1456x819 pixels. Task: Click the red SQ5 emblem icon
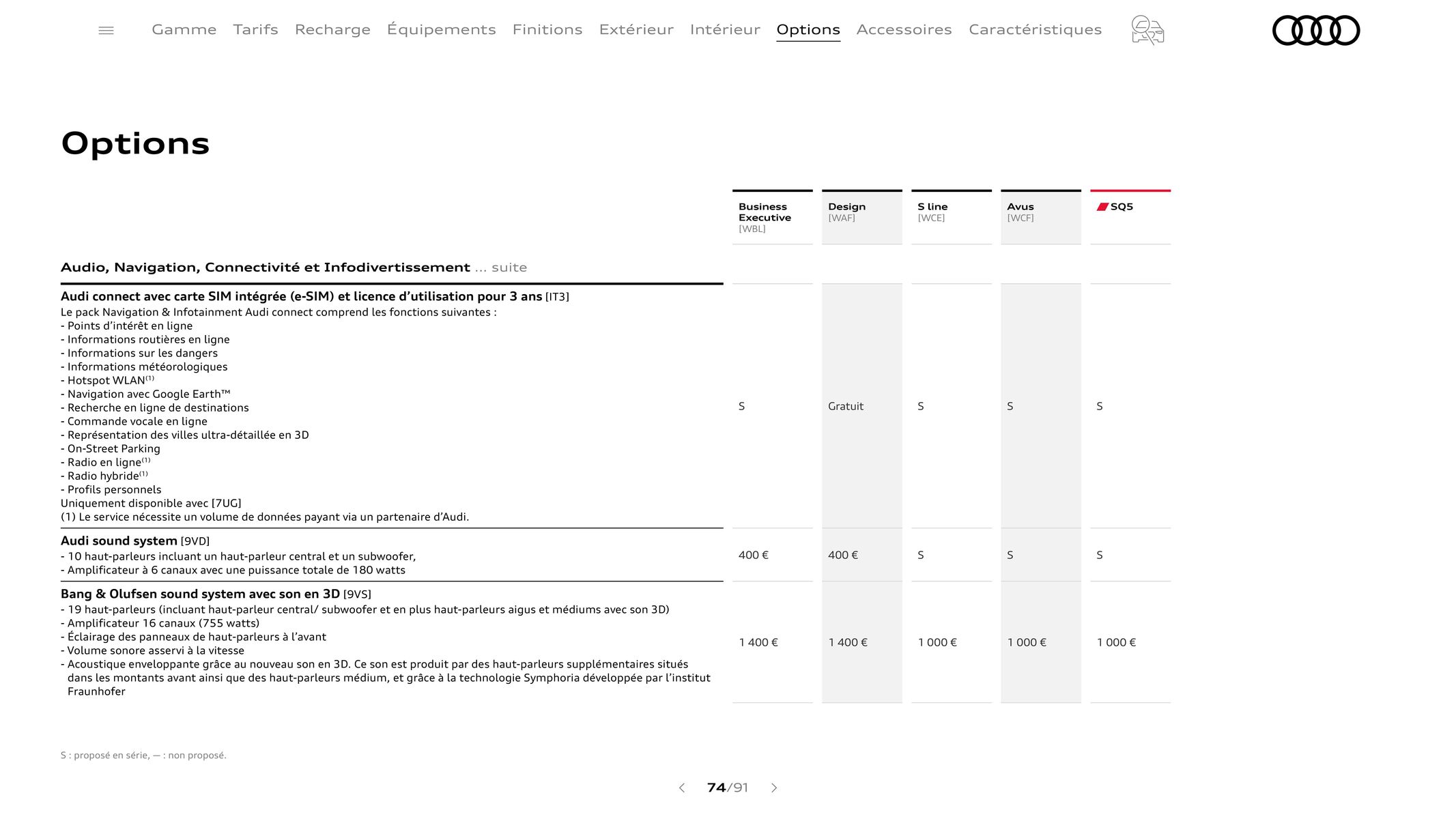1102,207
